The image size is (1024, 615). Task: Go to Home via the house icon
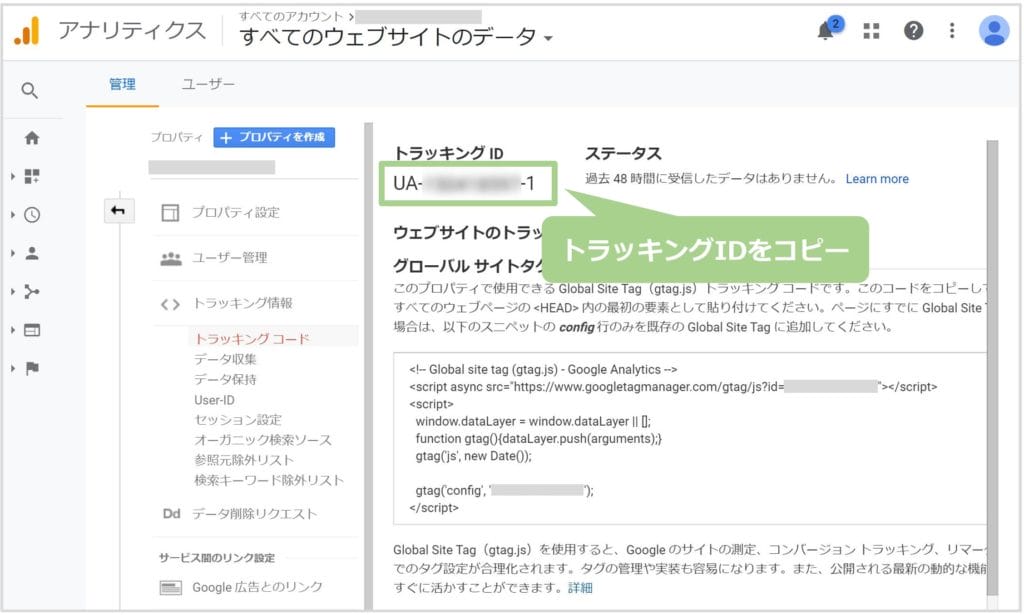pyautogui.click(x=31, y=138)
